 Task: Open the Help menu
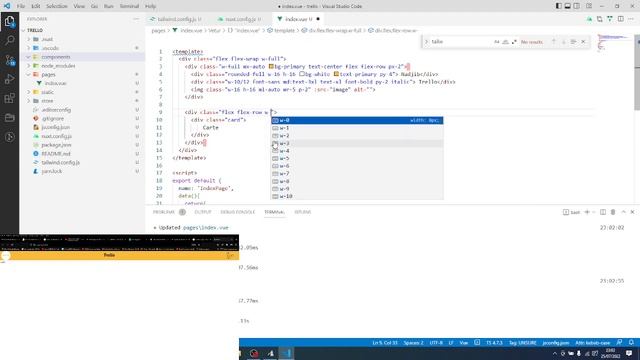(x=151, y=6)
